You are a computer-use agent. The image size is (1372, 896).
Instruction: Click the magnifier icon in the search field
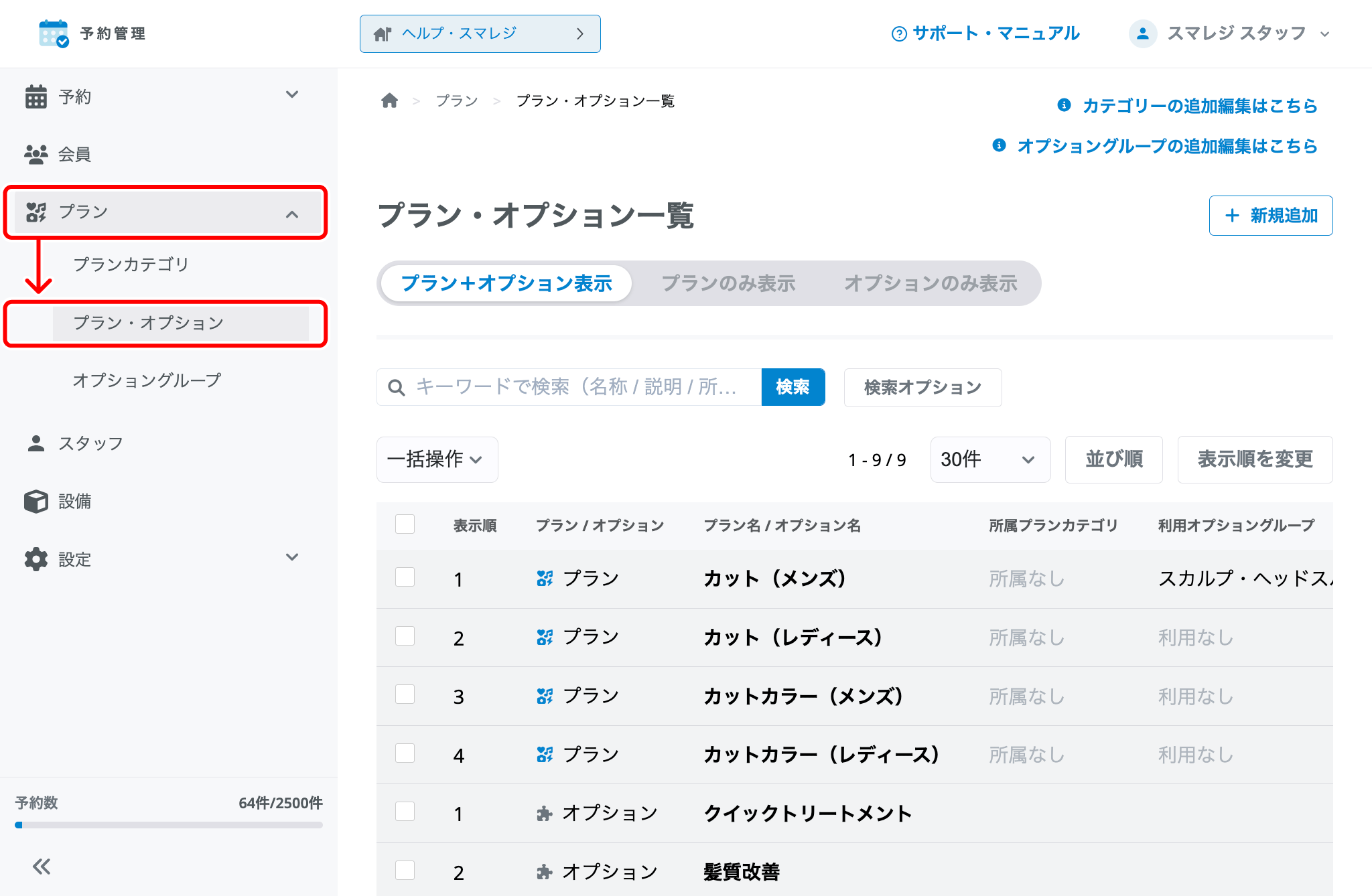click(x=397, y=388)
